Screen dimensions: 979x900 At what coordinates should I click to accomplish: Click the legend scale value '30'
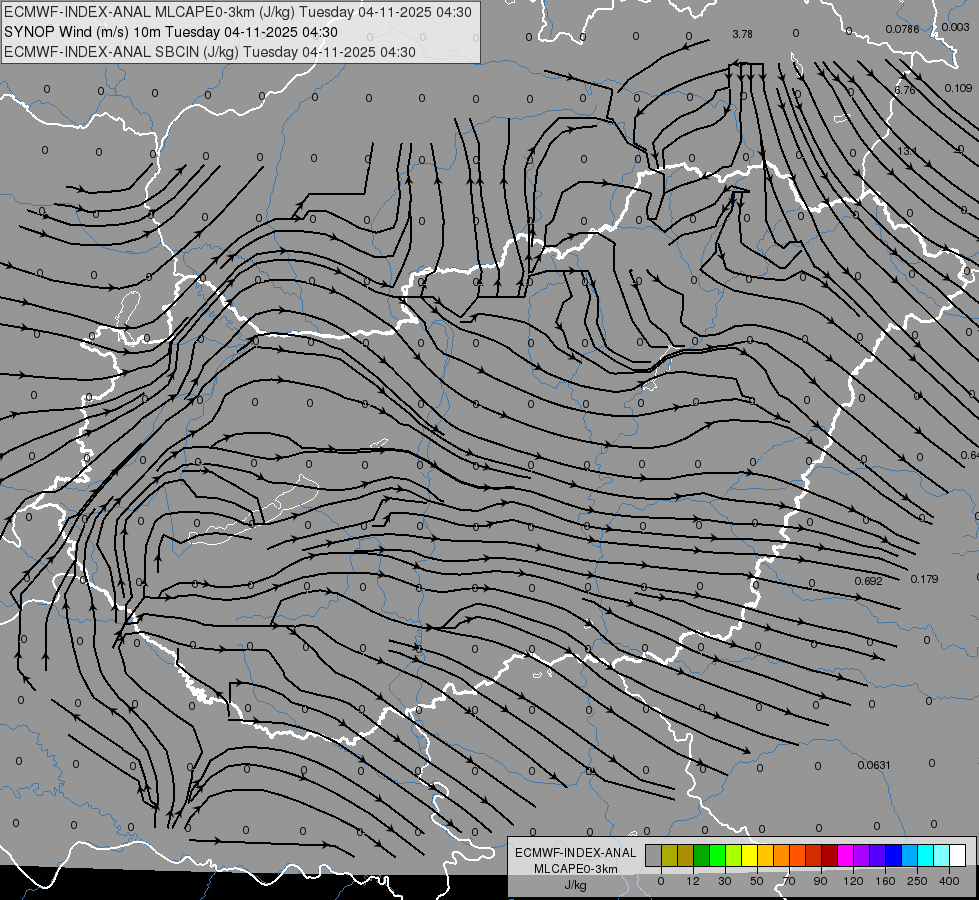pyautogui.click(x=725, y=881)
